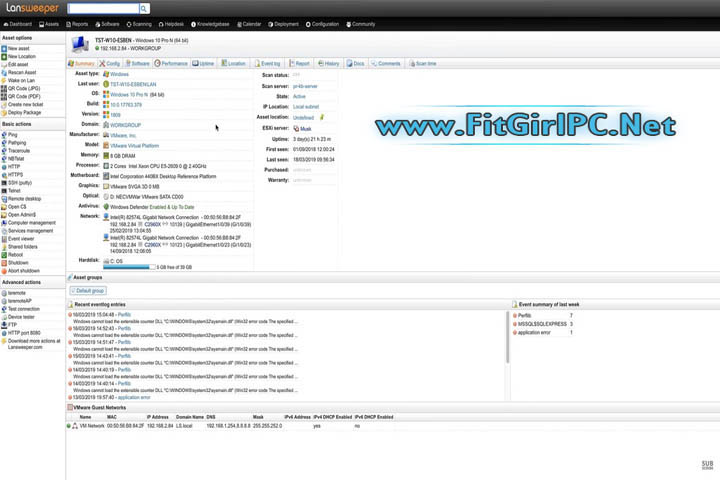Click the Deploy Package icon
Image resolution: width=720 pixels, height=480 pixels.
(x=4, y=112)
